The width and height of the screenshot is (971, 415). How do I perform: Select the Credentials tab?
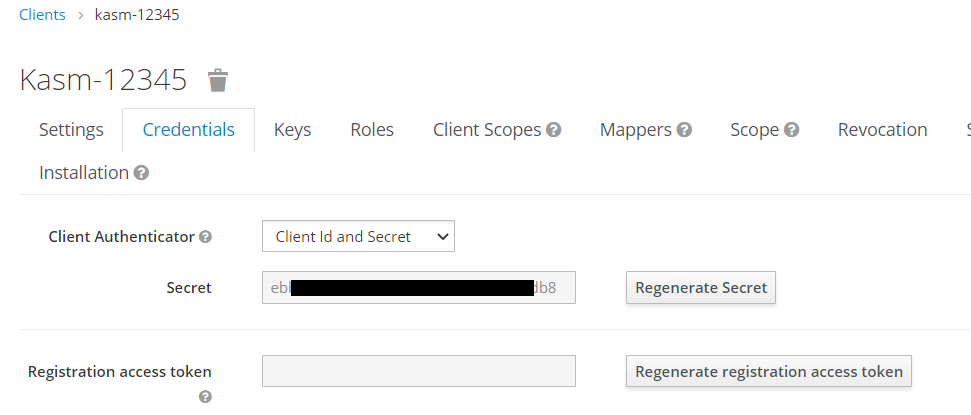[188, 130]
